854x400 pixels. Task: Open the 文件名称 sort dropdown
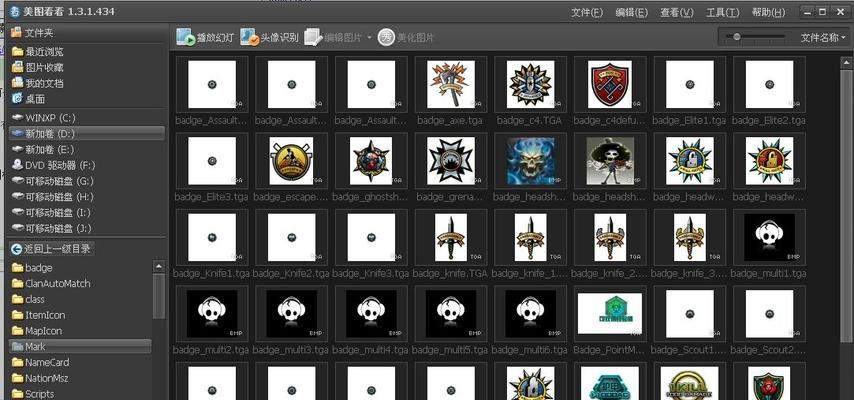pyautogui.click(x=822, y=38)
